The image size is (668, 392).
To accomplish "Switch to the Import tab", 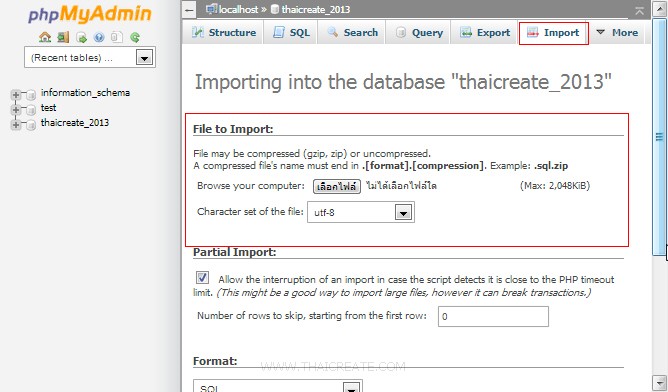I will 553,33.
